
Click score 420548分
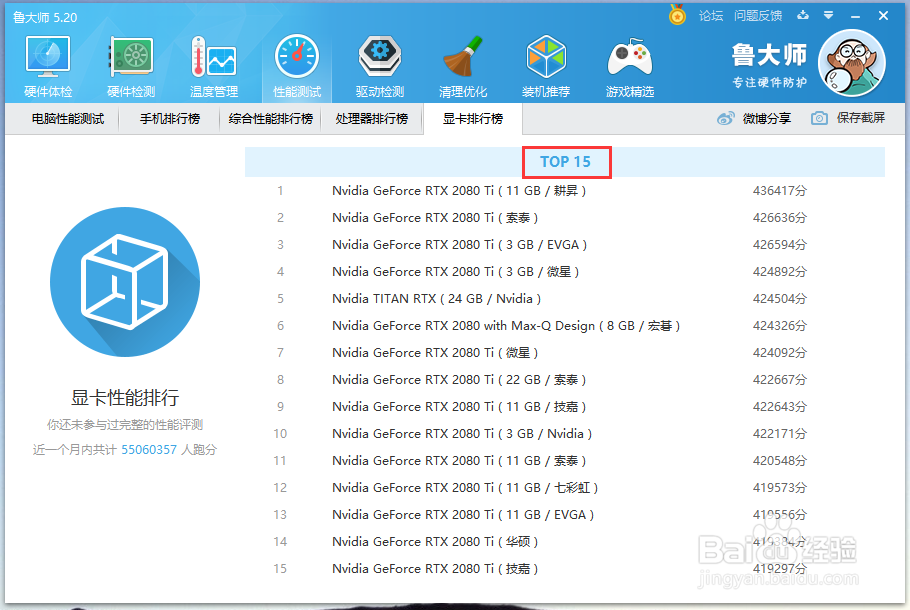(x=779, y=461)
